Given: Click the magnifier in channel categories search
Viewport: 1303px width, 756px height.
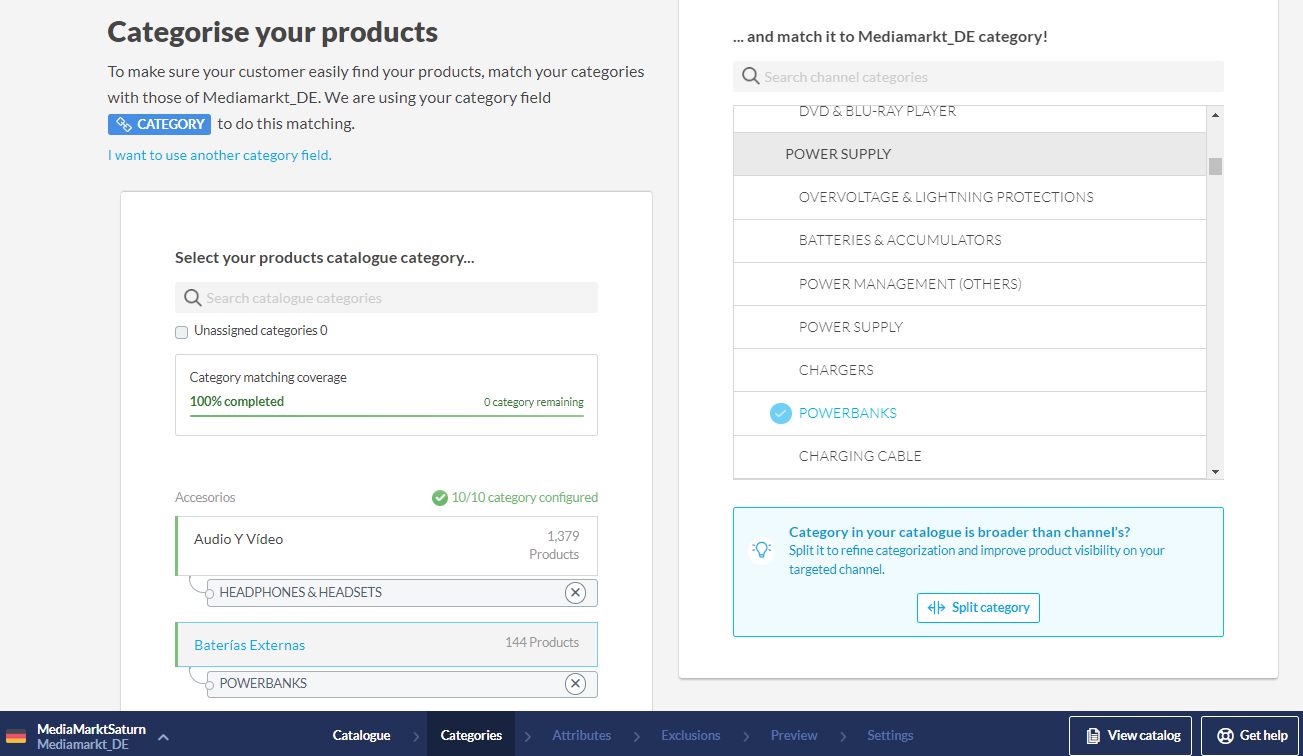Looking at the screenshot, I should [751, 77].
